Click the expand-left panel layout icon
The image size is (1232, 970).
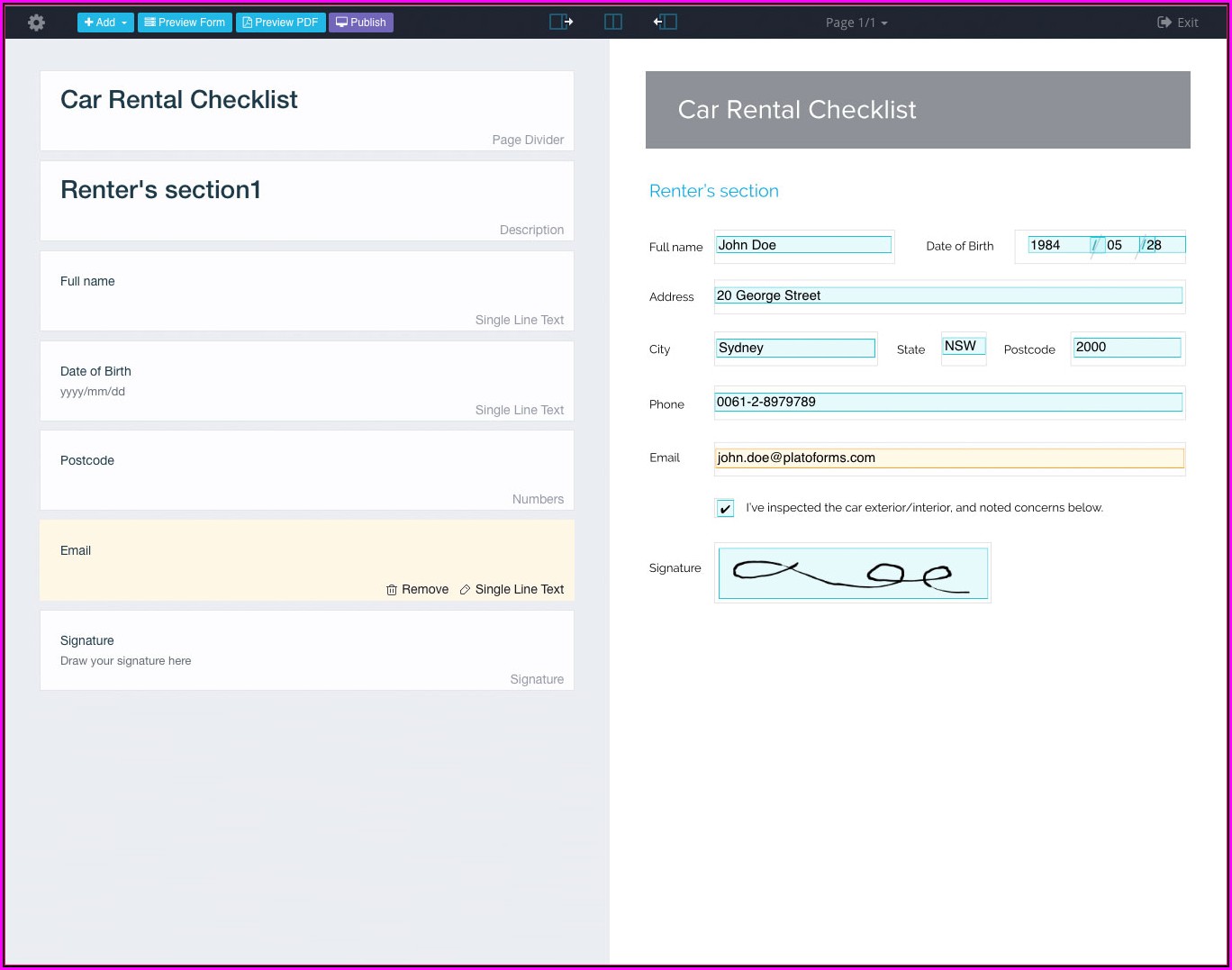click(666, 23)
